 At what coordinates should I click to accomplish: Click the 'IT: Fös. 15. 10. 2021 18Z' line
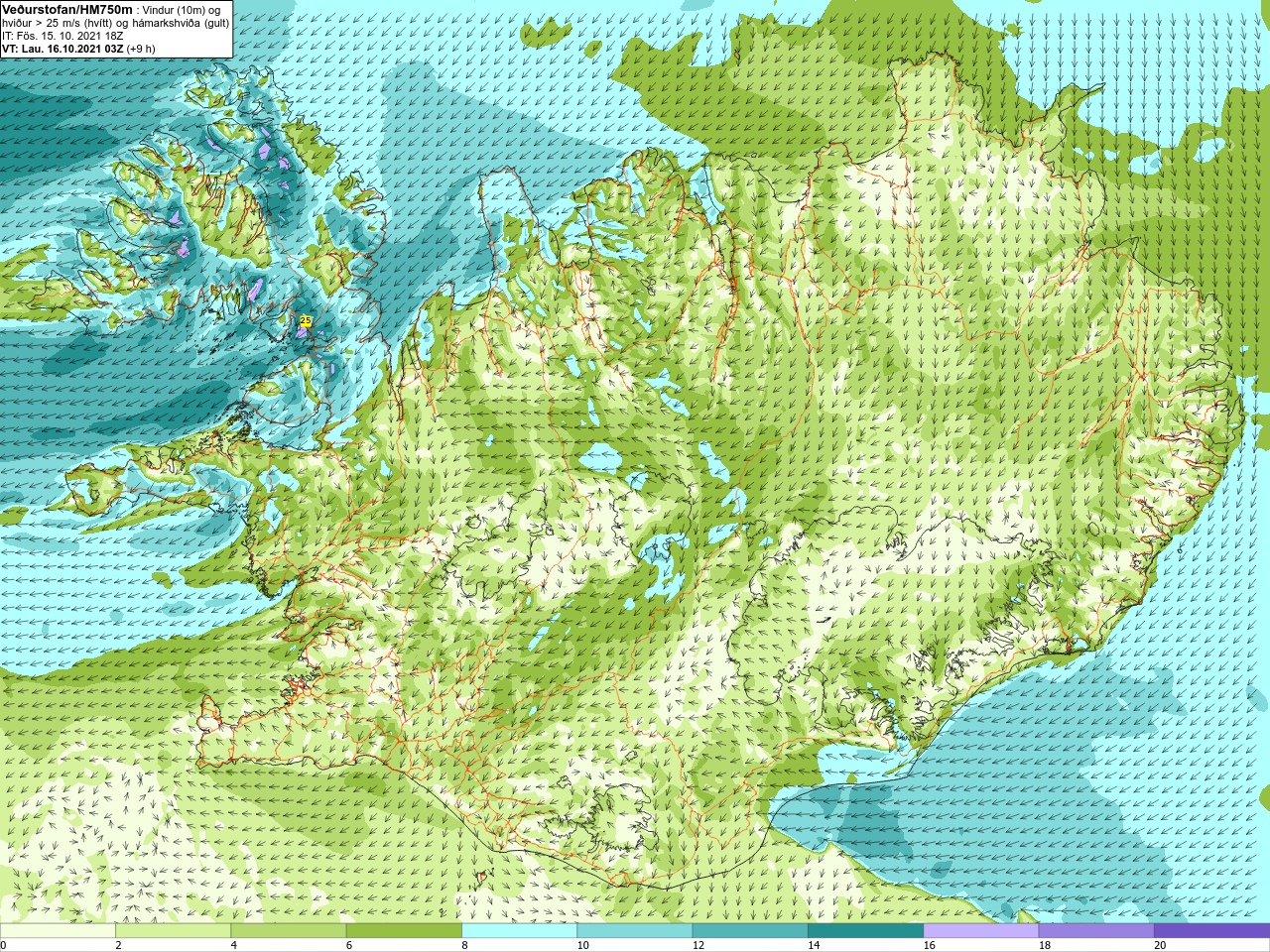point(63,36)
